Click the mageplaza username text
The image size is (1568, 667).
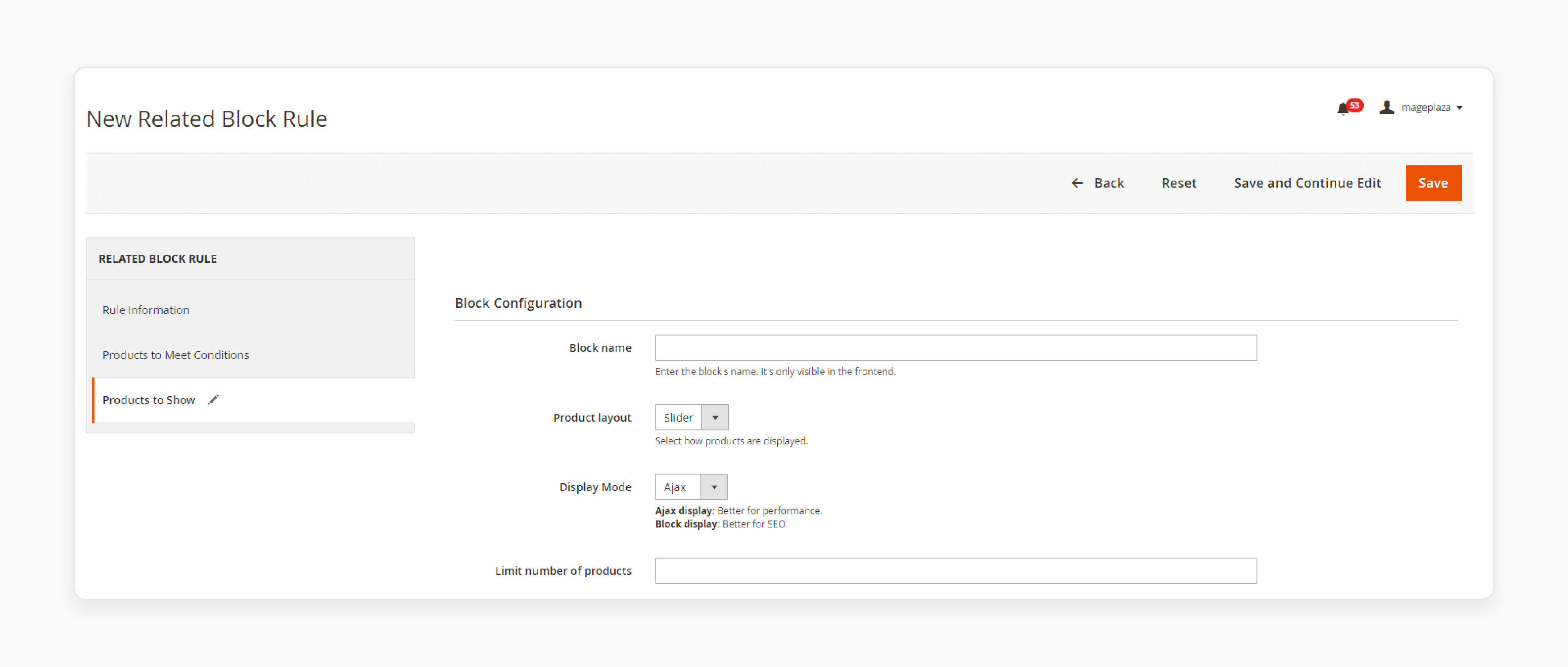pos(1425,108)
